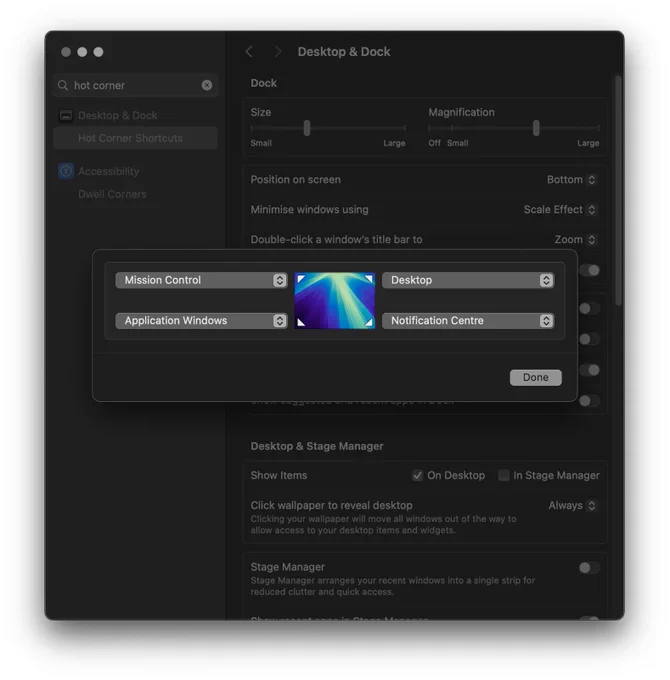Open the Mission Control corner dropdown
Screen dimensions: 670x680
pyautogui.click(x=202, y=280)
